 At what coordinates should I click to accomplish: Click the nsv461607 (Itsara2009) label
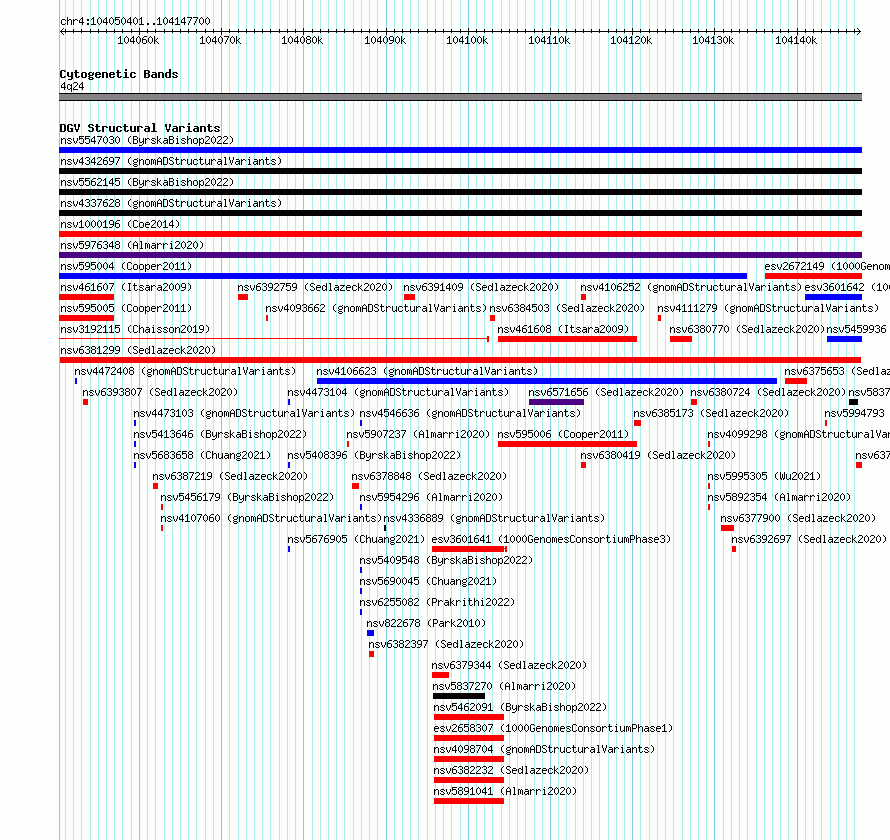126,287
